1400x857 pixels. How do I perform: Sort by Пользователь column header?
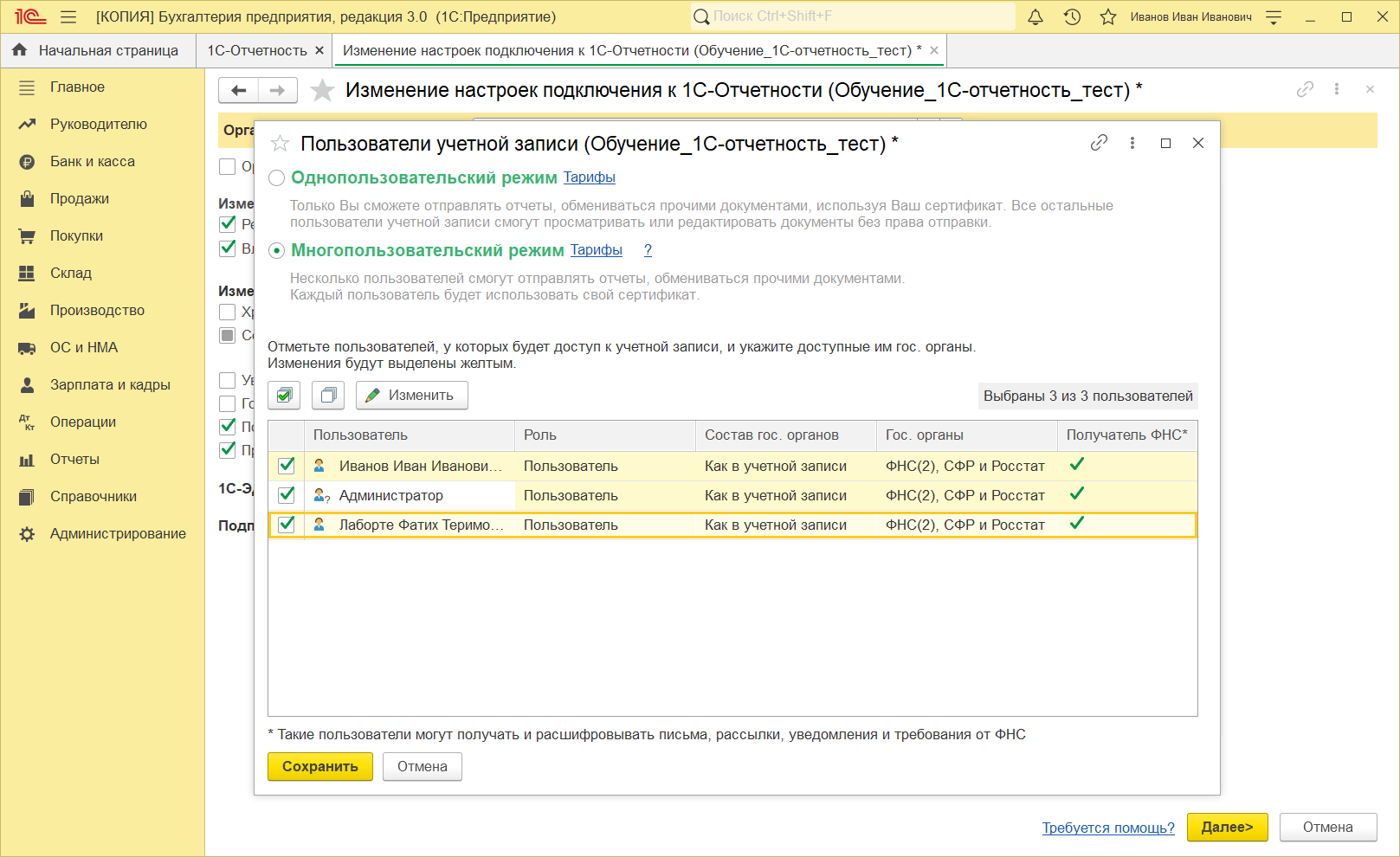(410, 435)
